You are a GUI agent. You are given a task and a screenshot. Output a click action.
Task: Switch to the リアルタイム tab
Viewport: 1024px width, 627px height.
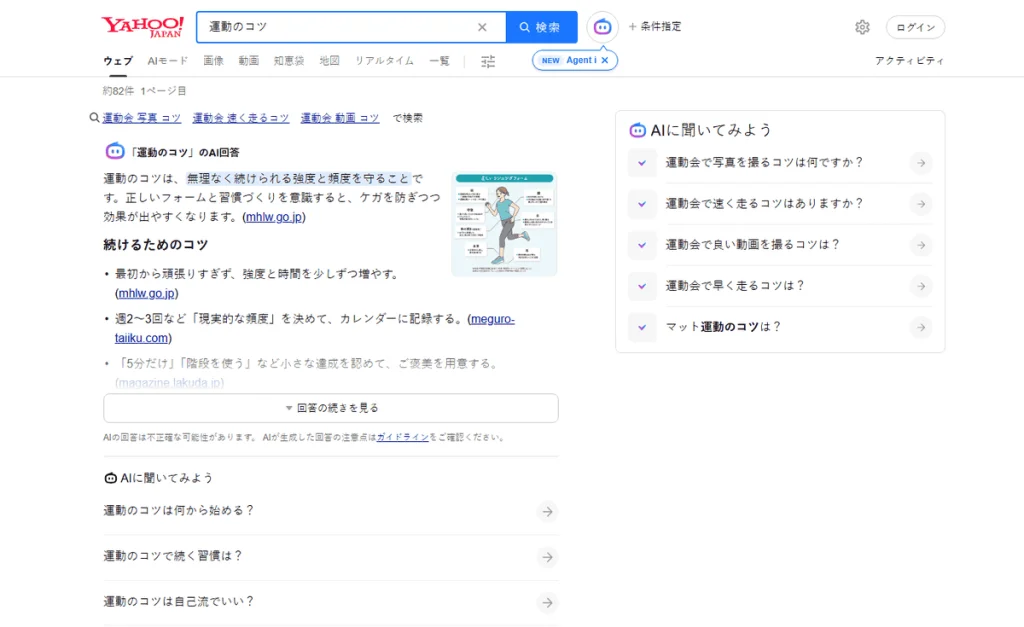(384, 61)
